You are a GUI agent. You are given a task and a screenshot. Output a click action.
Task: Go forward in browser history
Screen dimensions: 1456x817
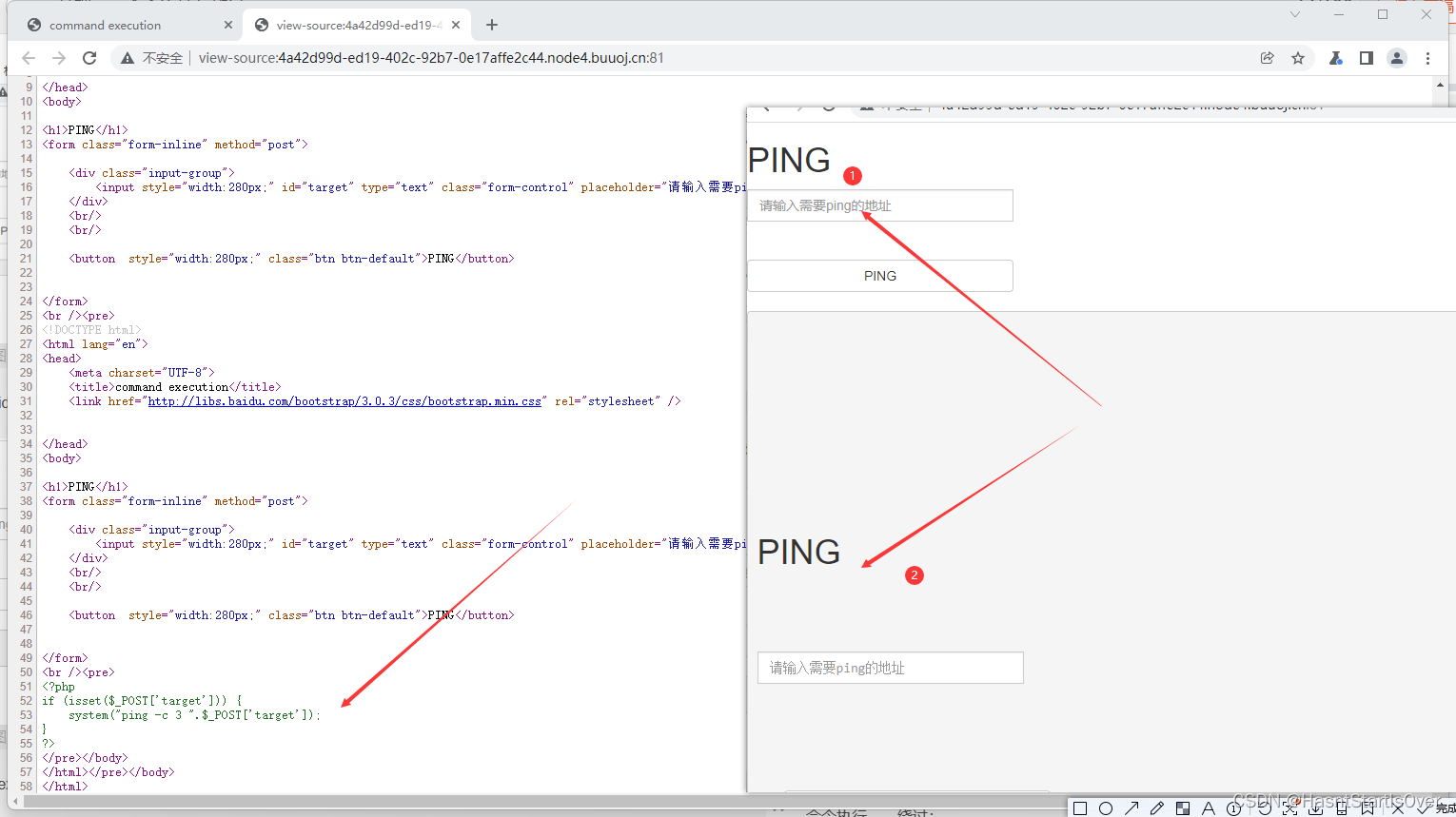(59, 58)
